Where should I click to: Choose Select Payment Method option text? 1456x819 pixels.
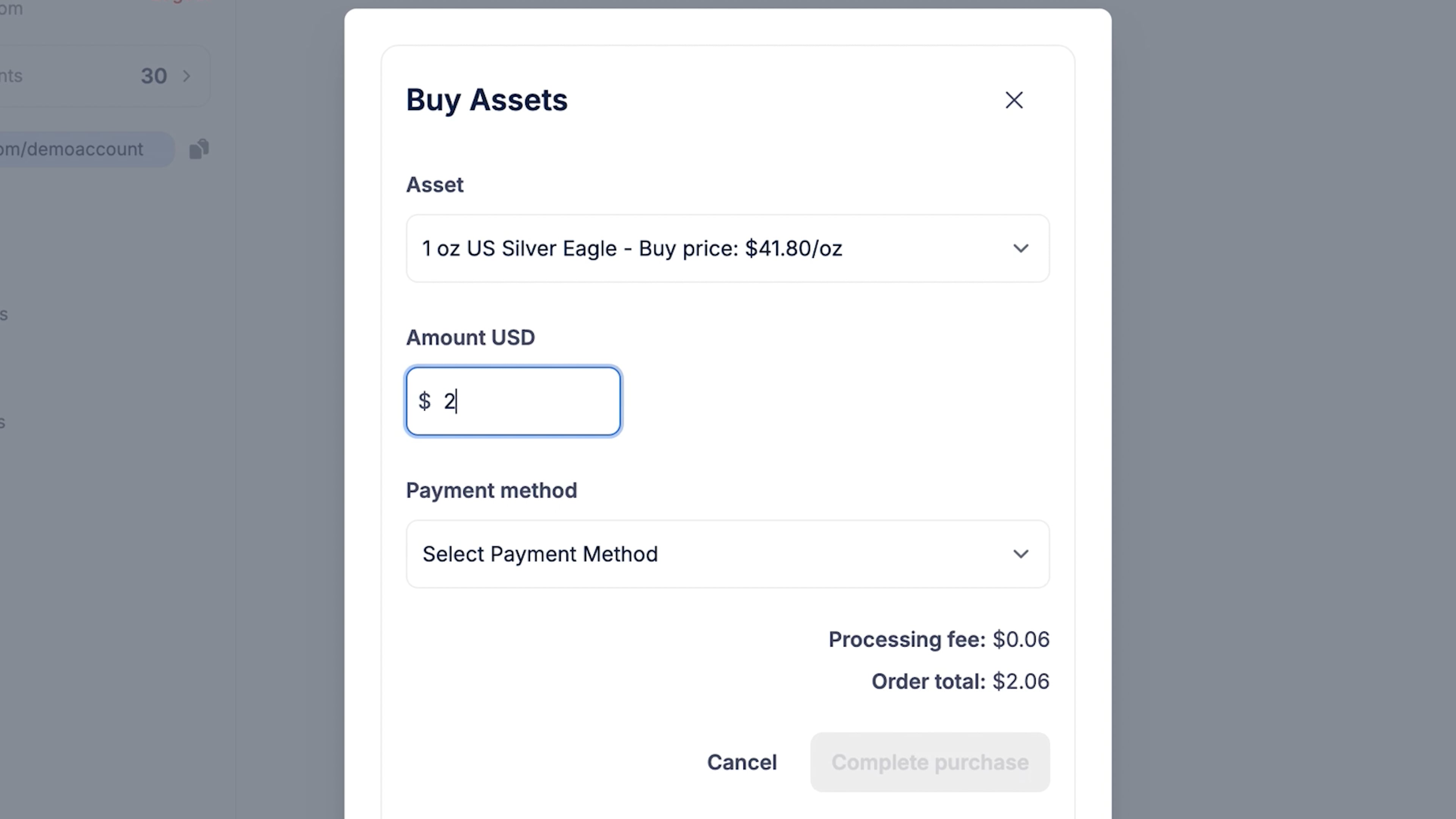point(540,554)
